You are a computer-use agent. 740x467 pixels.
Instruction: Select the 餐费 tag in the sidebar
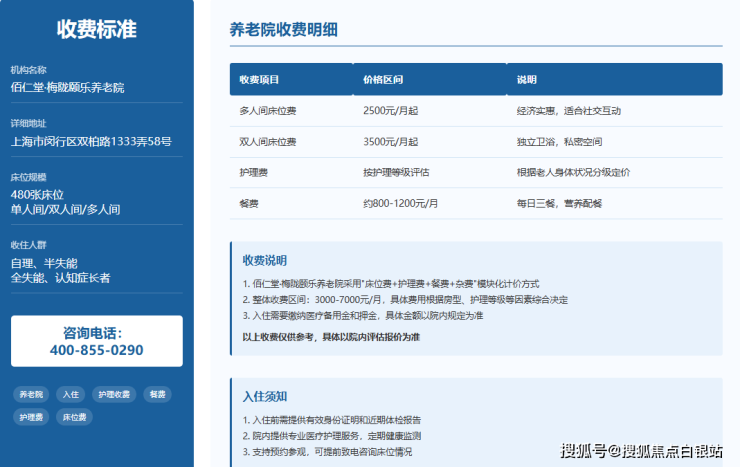click(x=158, y=394)
